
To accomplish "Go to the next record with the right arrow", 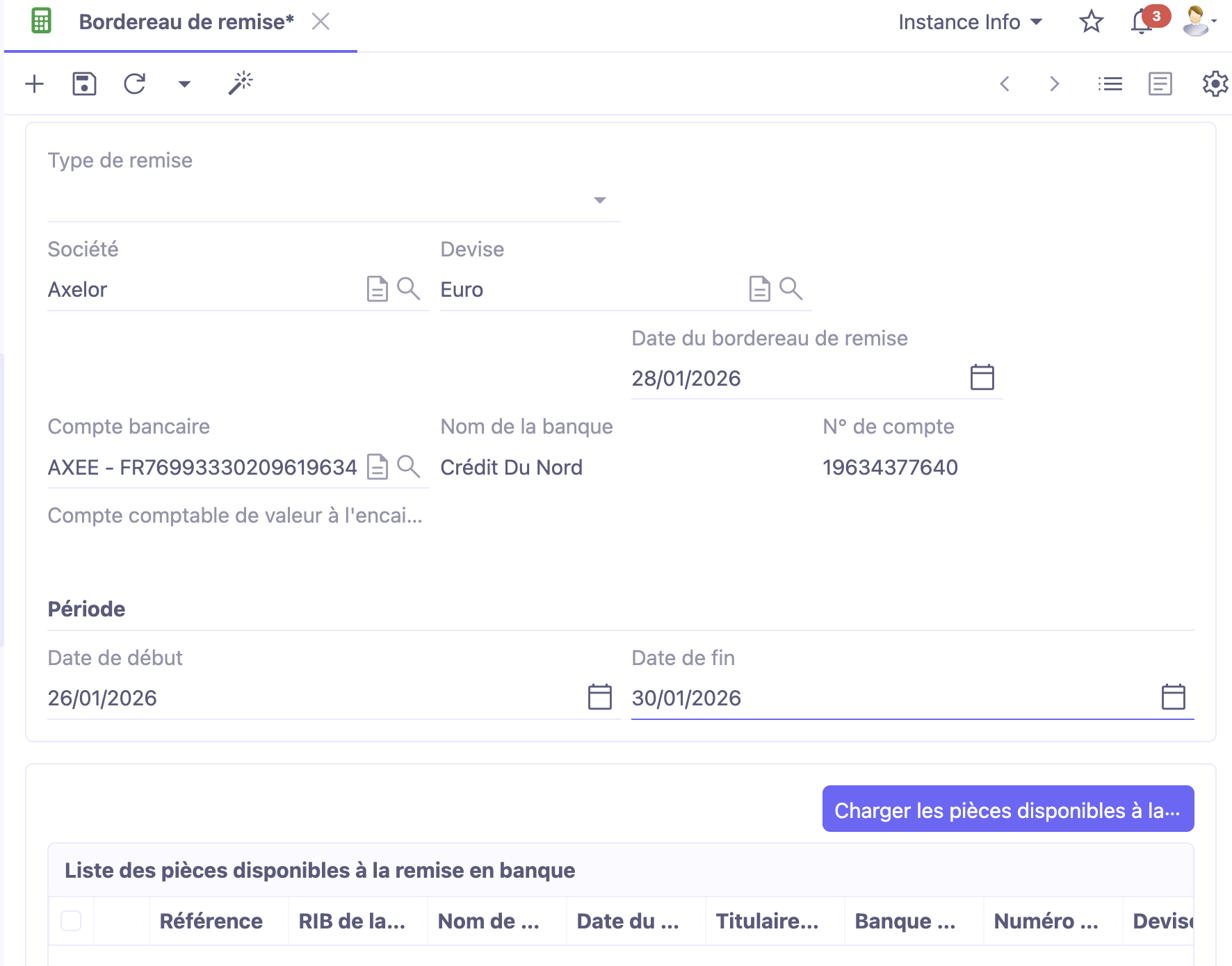I will click(x=1054, y=83).
